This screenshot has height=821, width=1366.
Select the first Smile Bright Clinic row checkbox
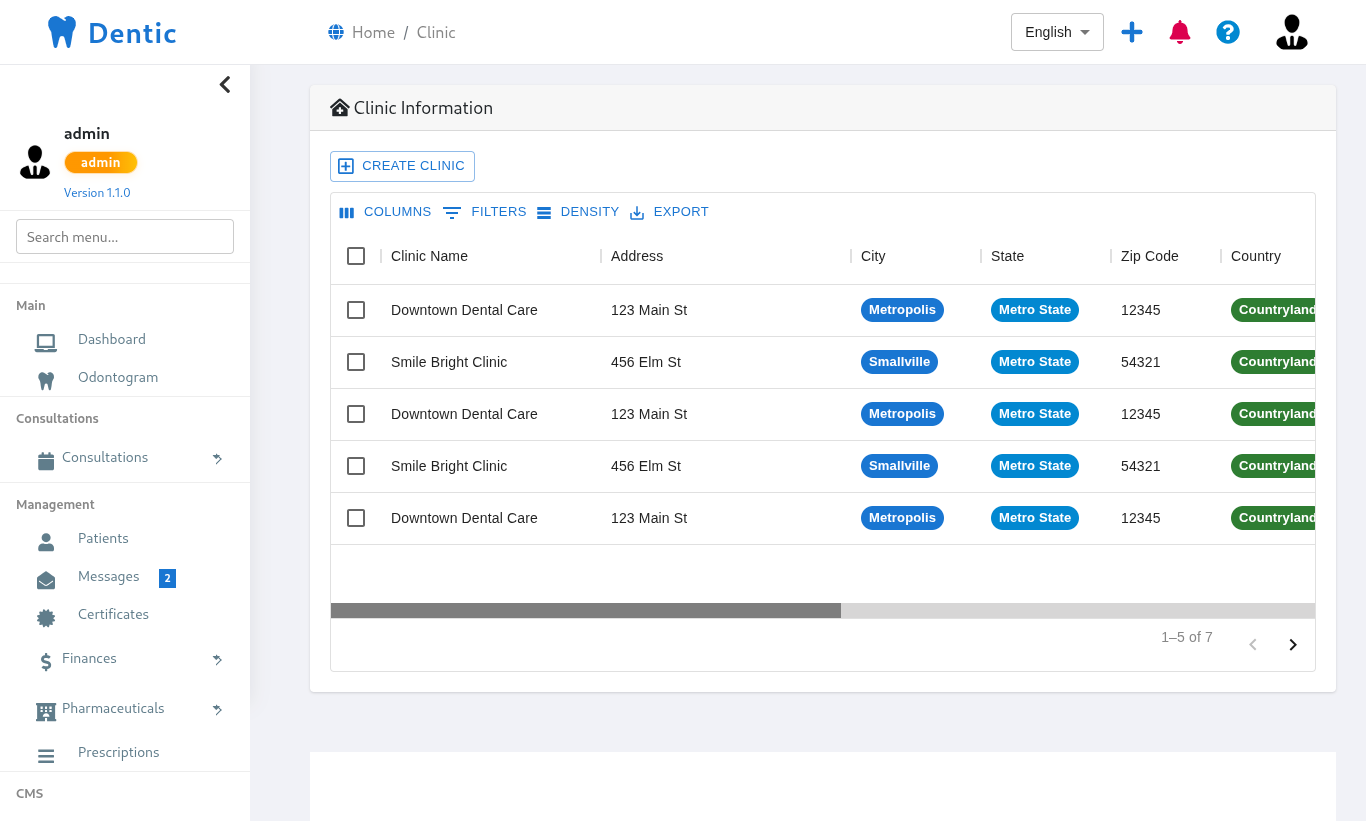[356, 362]
